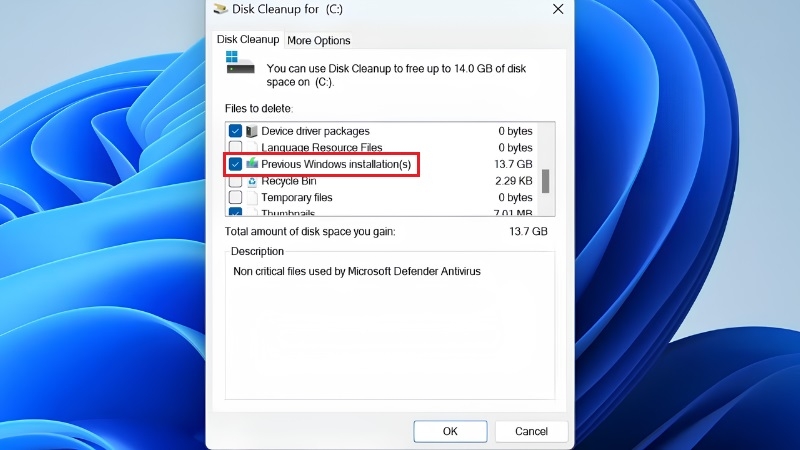
Task: Uncheck Previous Windows installation(s) checkbox
Action: pyautogui.click(x=235, y=164)
